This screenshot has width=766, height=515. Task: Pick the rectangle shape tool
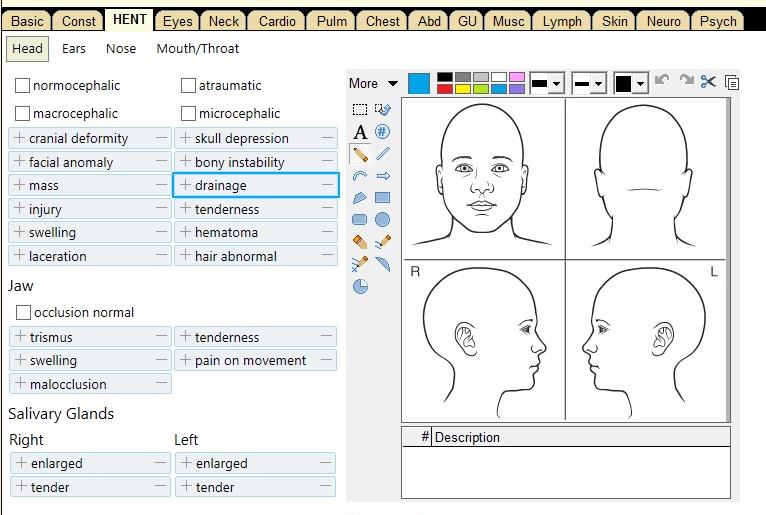(382, 198)
